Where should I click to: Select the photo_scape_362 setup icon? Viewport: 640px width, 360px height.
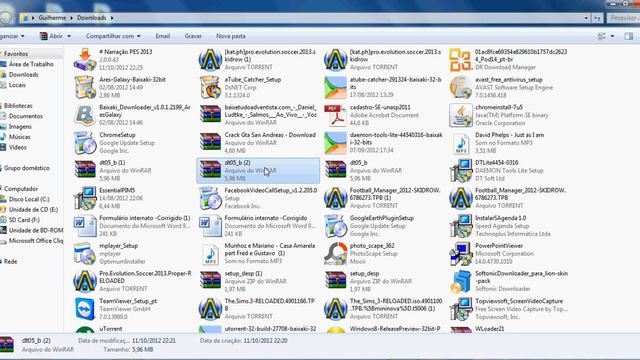[336, 253]
